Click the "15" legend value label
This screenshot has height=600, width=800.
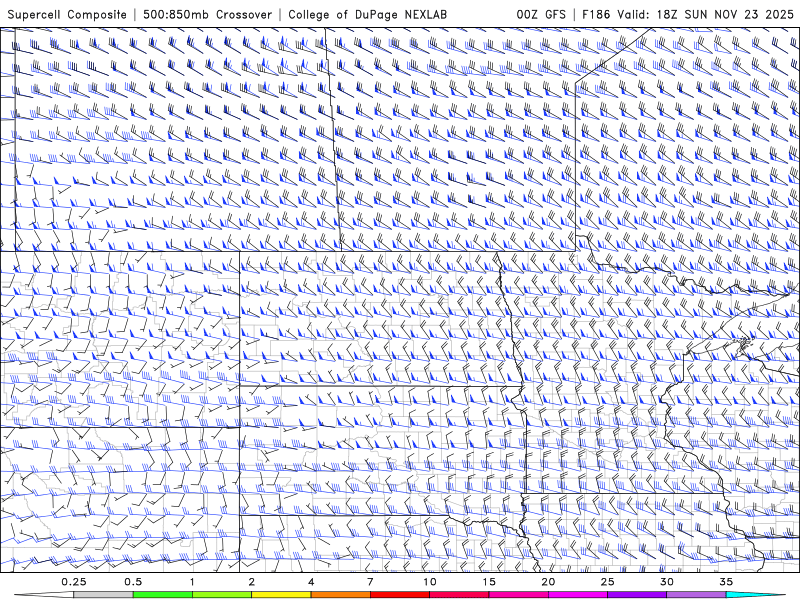pos(489,582)
